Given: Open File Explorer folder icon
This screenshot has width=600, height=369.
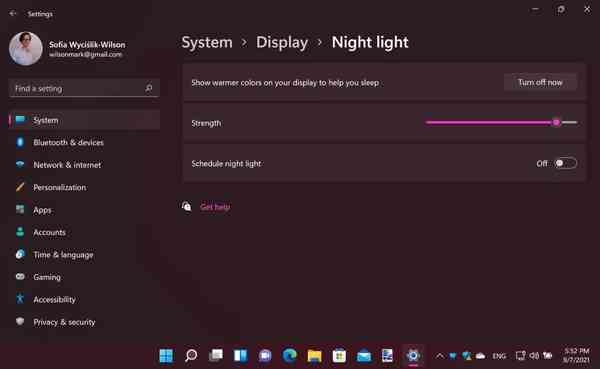Looking at the screenshot, I should [314, 356].
